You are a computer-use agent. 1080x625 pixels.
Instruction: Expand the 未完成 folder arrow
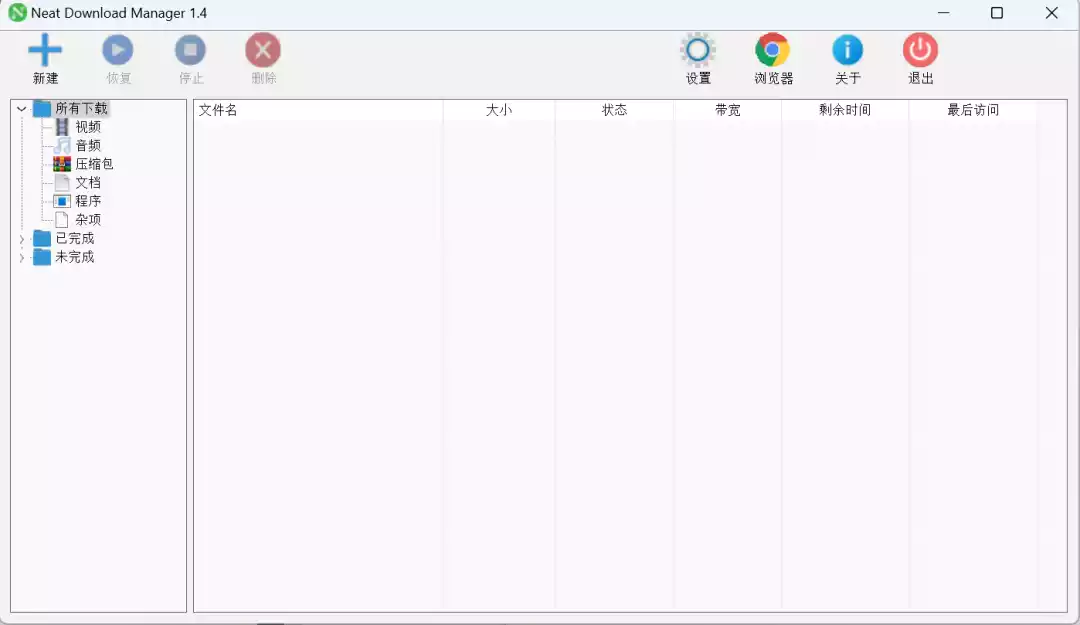[22, 258]
